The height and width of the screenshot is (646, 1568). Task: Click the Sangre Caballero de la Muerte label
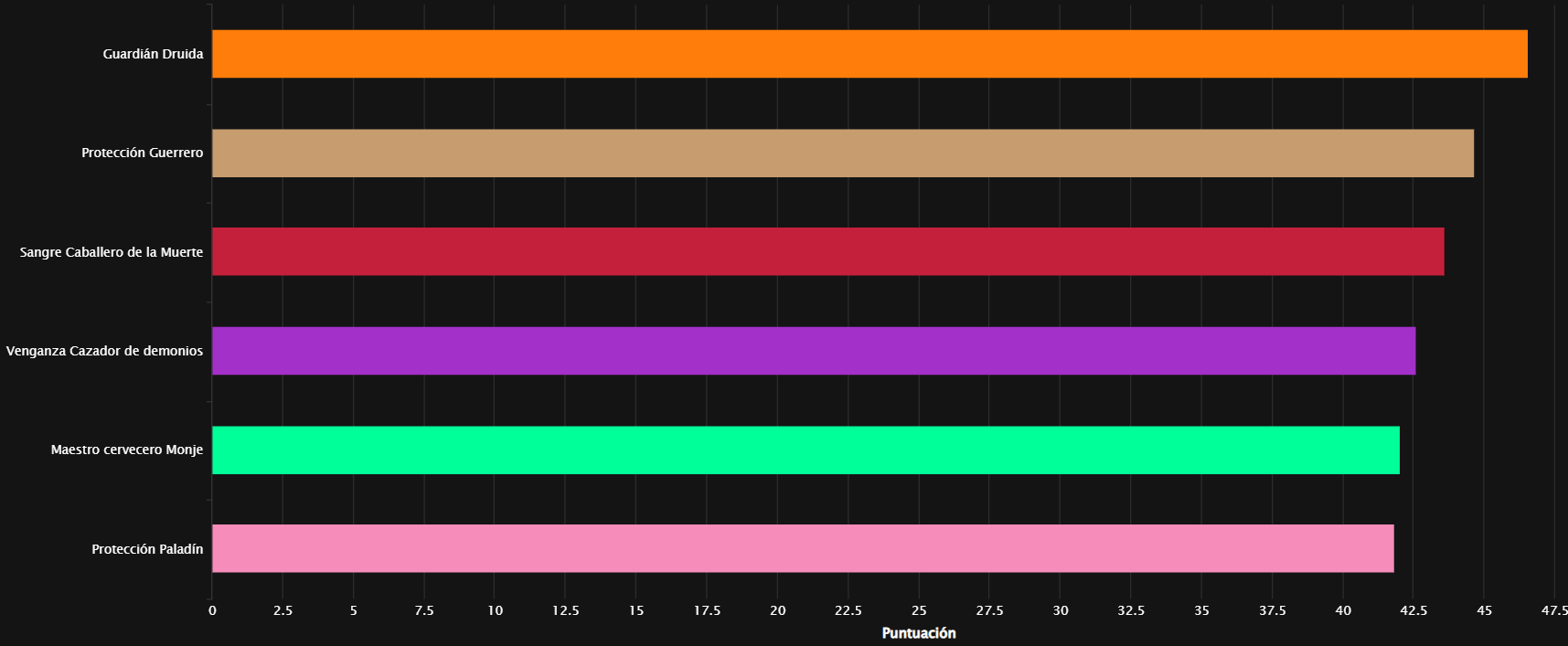coord(112,252)
